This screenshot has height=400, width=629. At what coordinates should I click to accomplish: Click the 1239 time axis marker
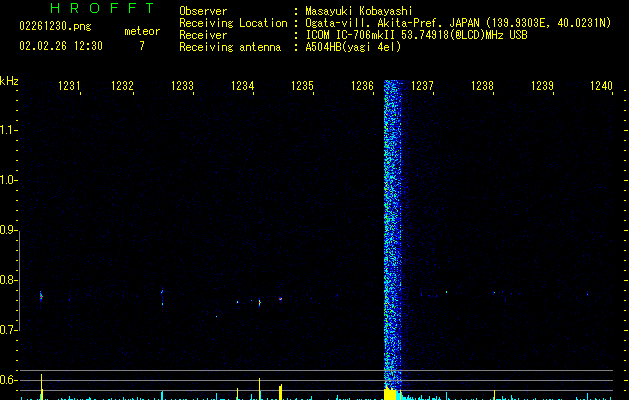pos(542,85)
